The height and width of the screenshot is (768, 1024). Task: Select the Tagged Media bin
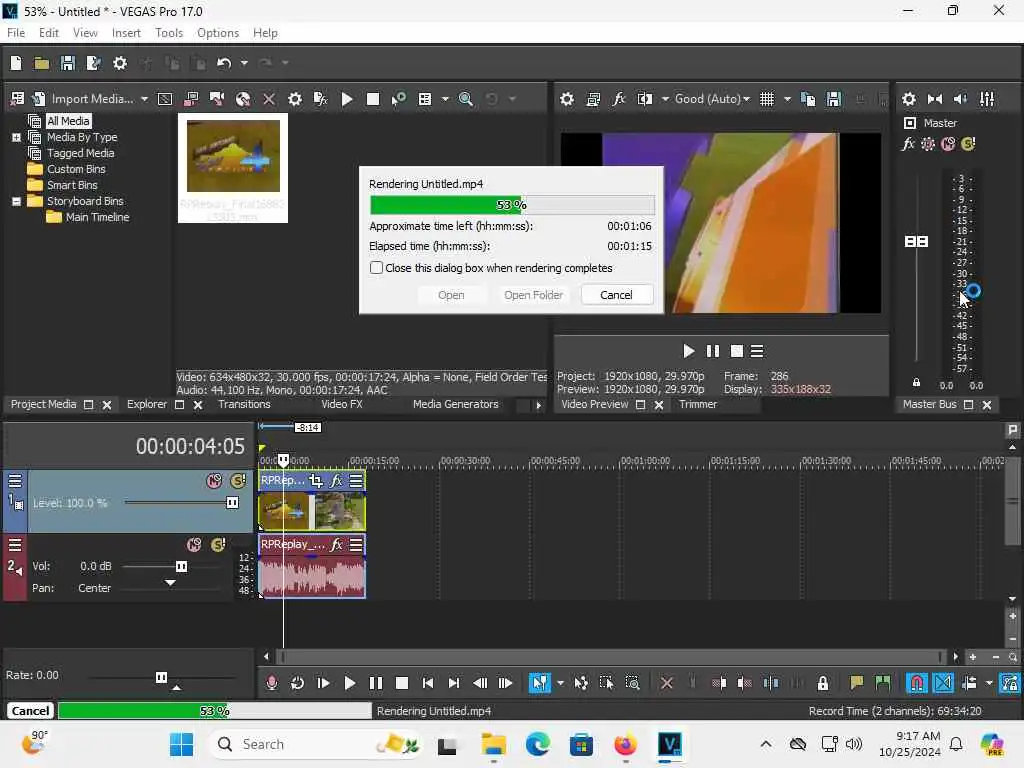click(80, 153)
